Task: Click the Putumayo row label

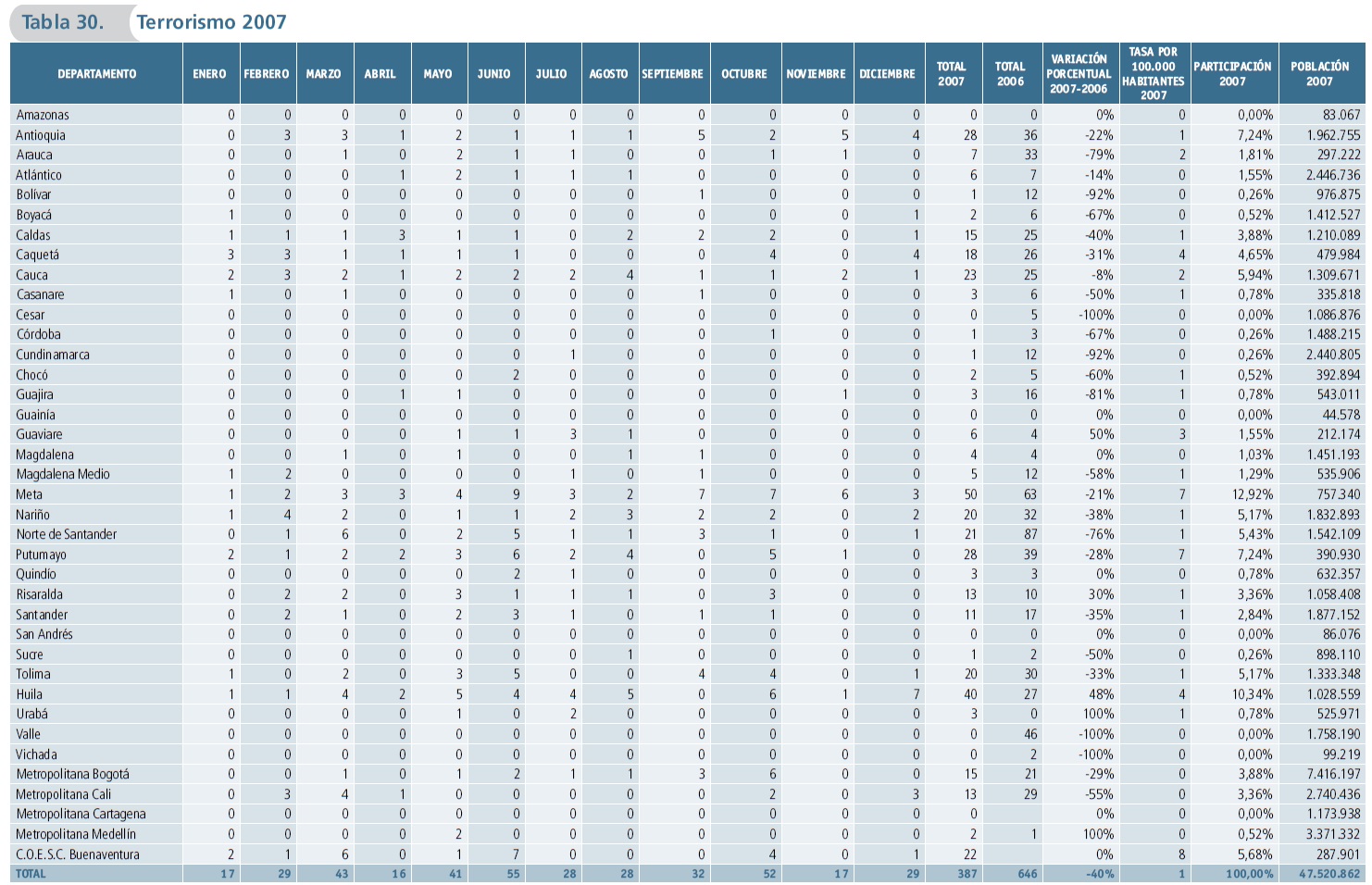Action: [41, 555]
